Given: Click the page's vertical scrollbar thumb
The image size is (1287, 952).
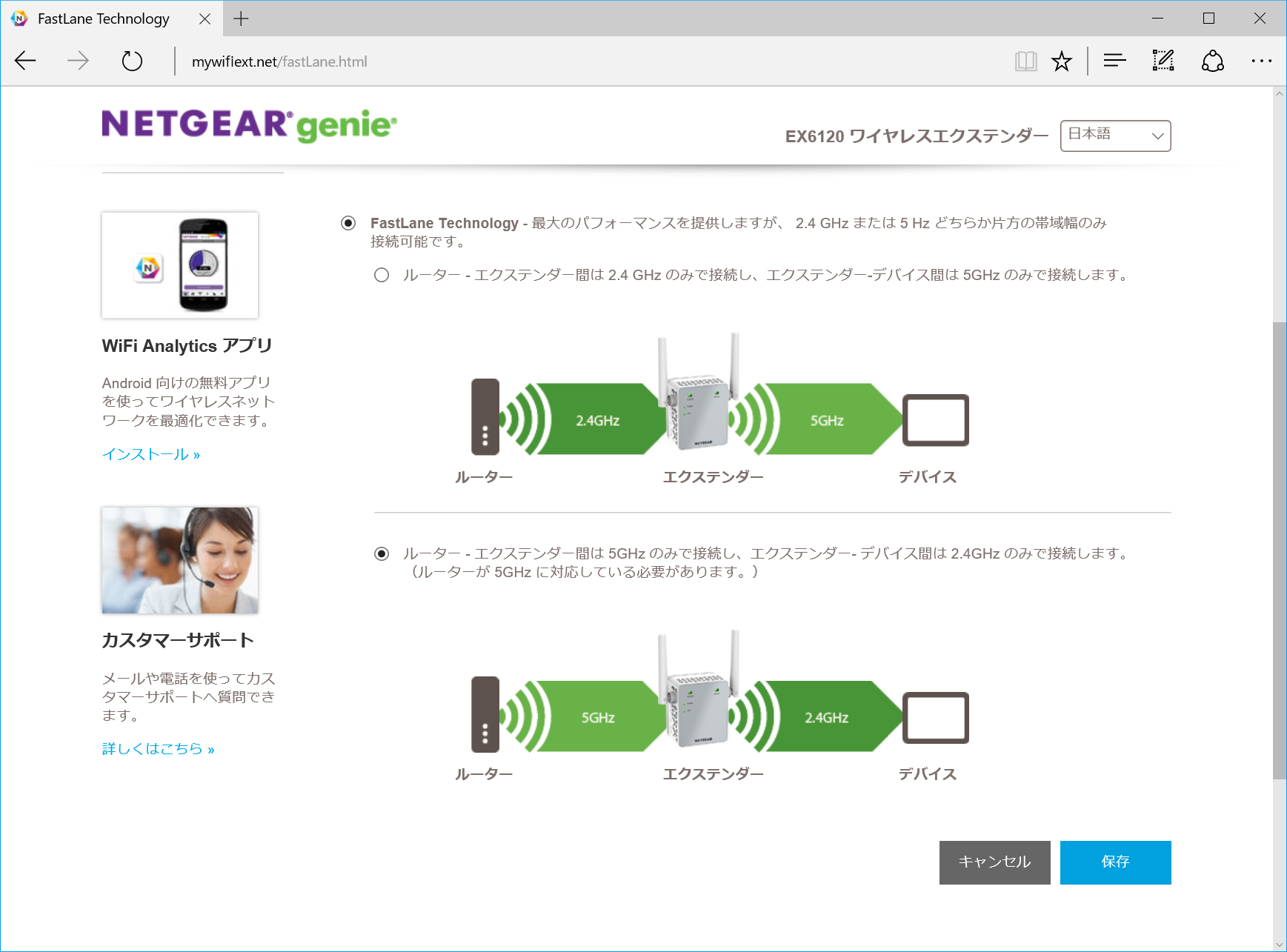Looking at the screenshot, I should [1279, 548].
